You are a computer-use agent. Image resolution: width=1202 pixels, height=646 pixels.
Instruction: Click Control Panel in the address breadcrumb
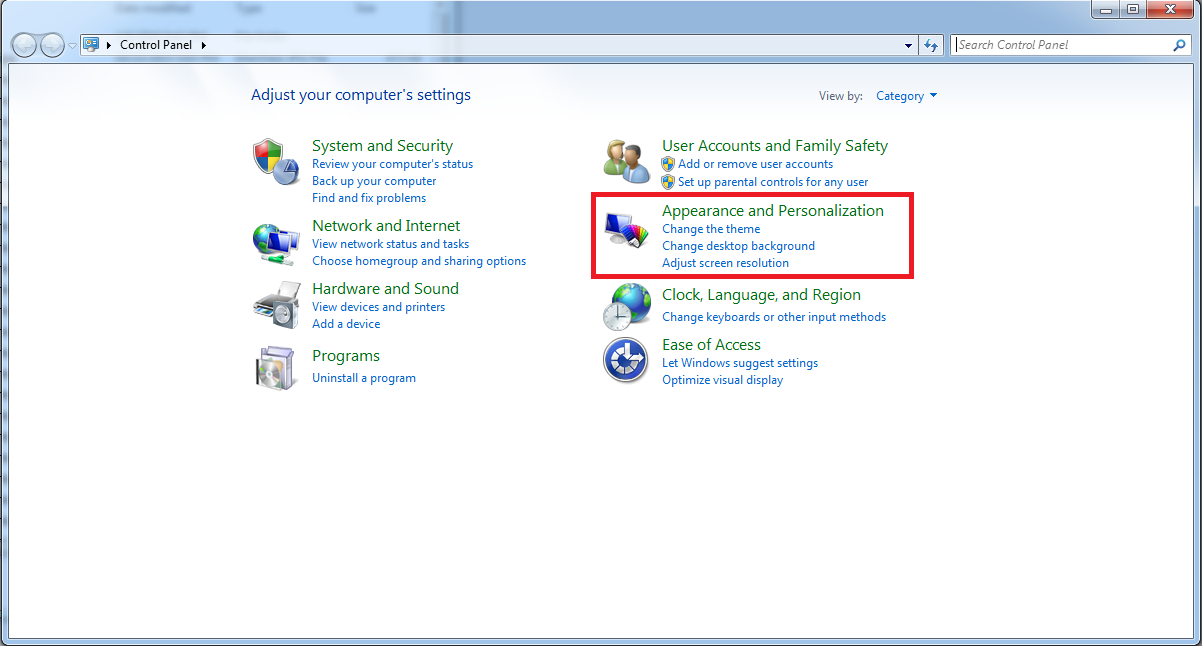pyautogui.click(x=156, y=45)
